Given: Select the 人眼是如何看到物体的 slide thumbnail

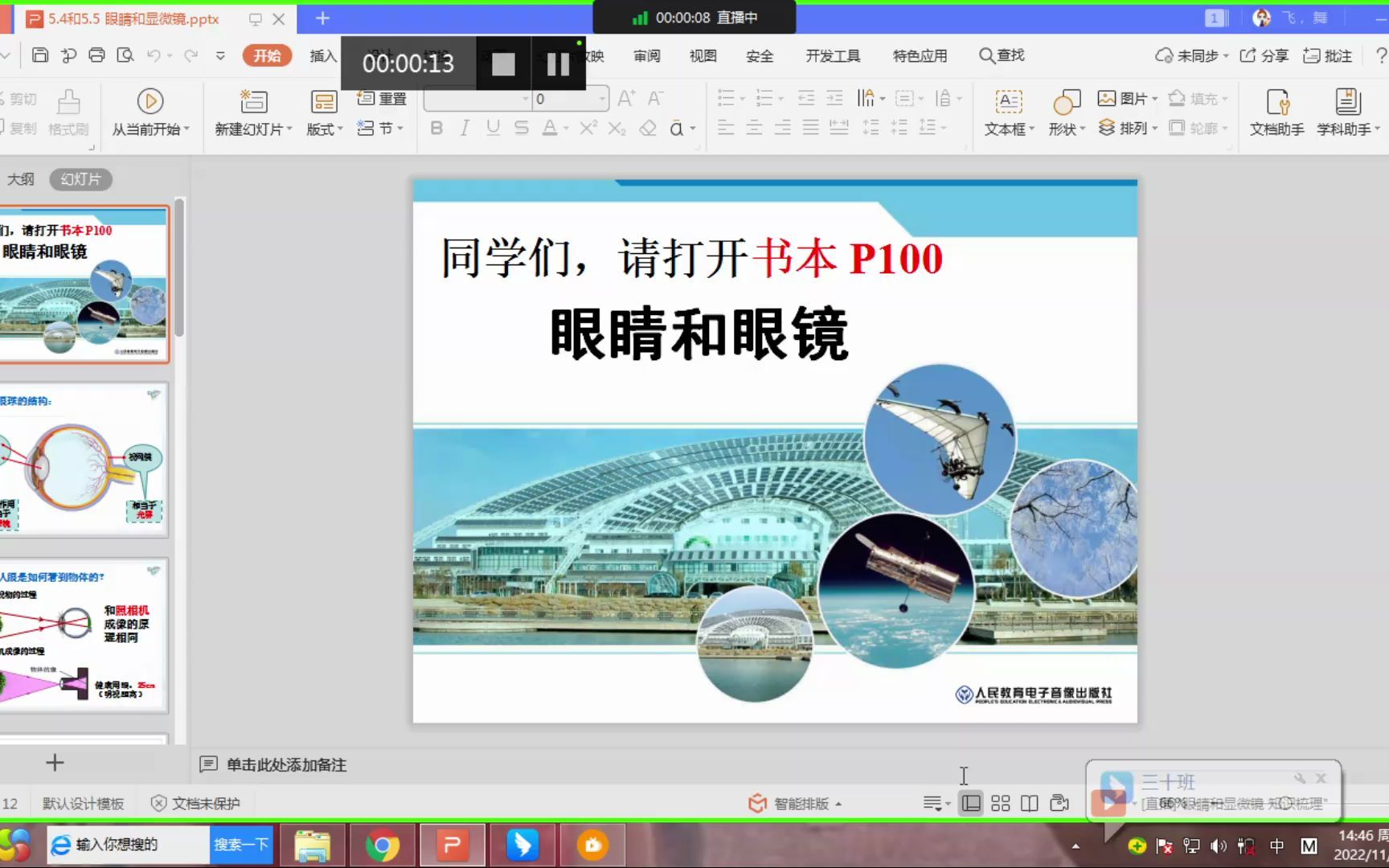Looking at the screenshot, I should 84,636.
